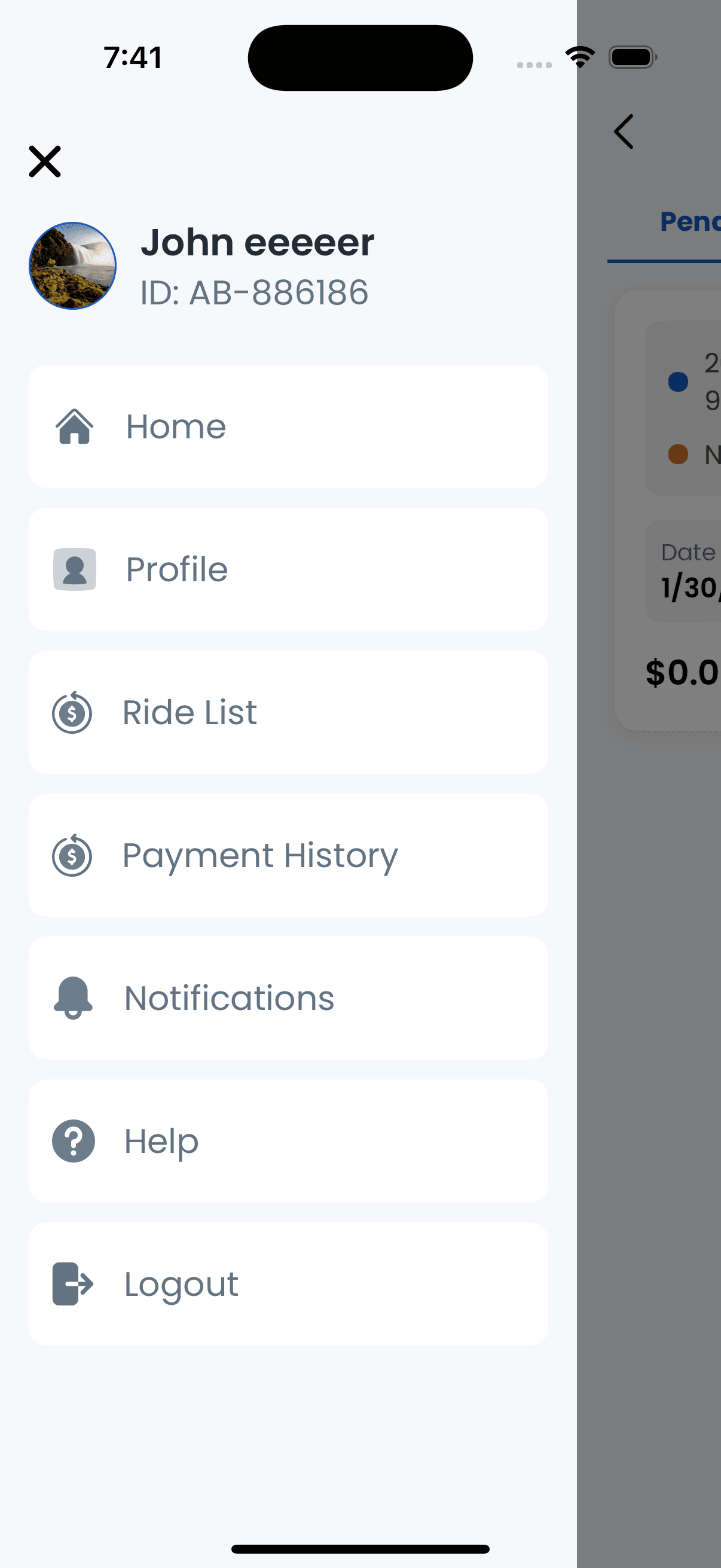Open Payment History from the menu
Viewport: 721px width, 1568px height.
pos(288,855)
